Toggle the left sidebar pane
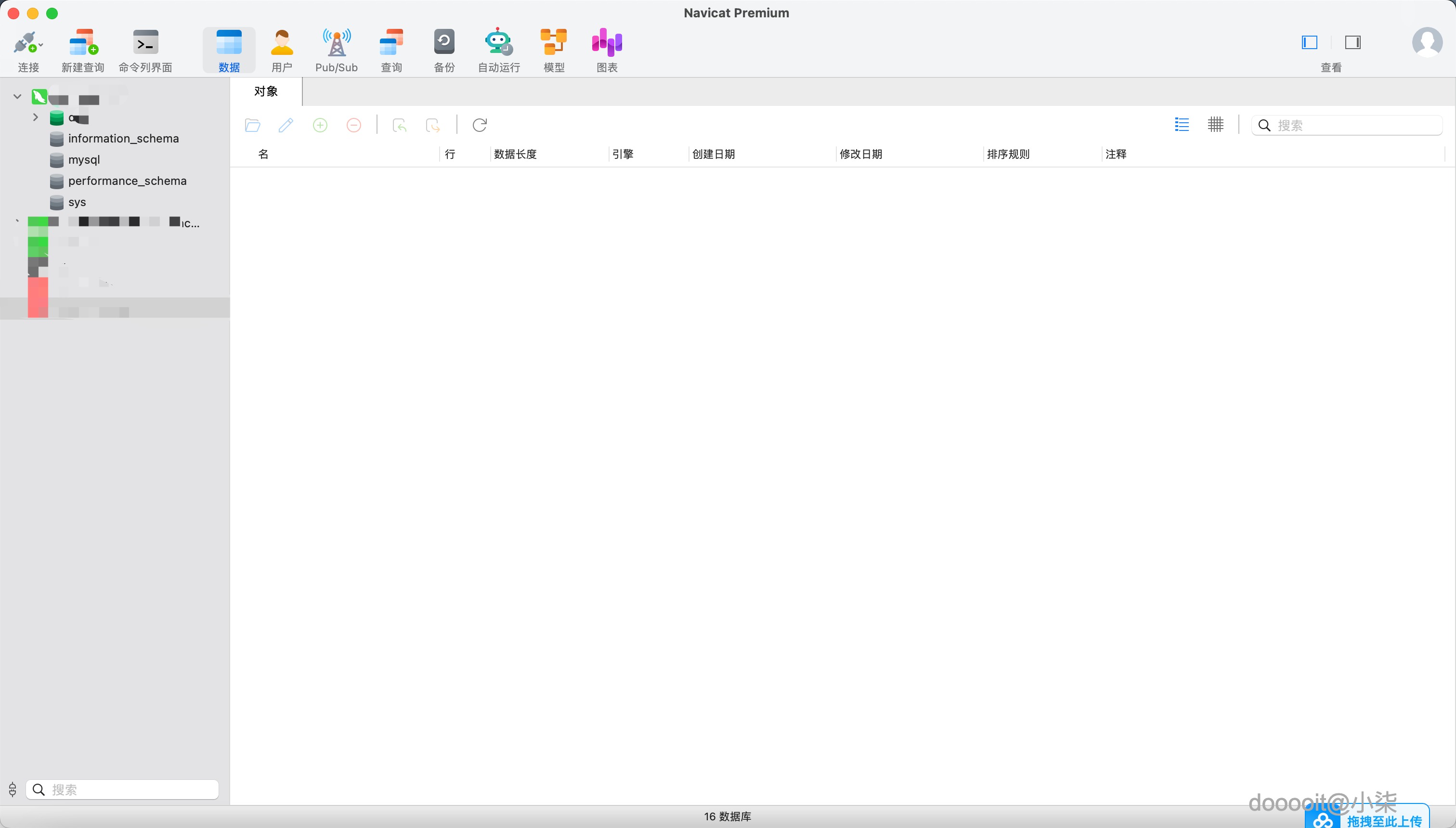 tap(1310, 43)
